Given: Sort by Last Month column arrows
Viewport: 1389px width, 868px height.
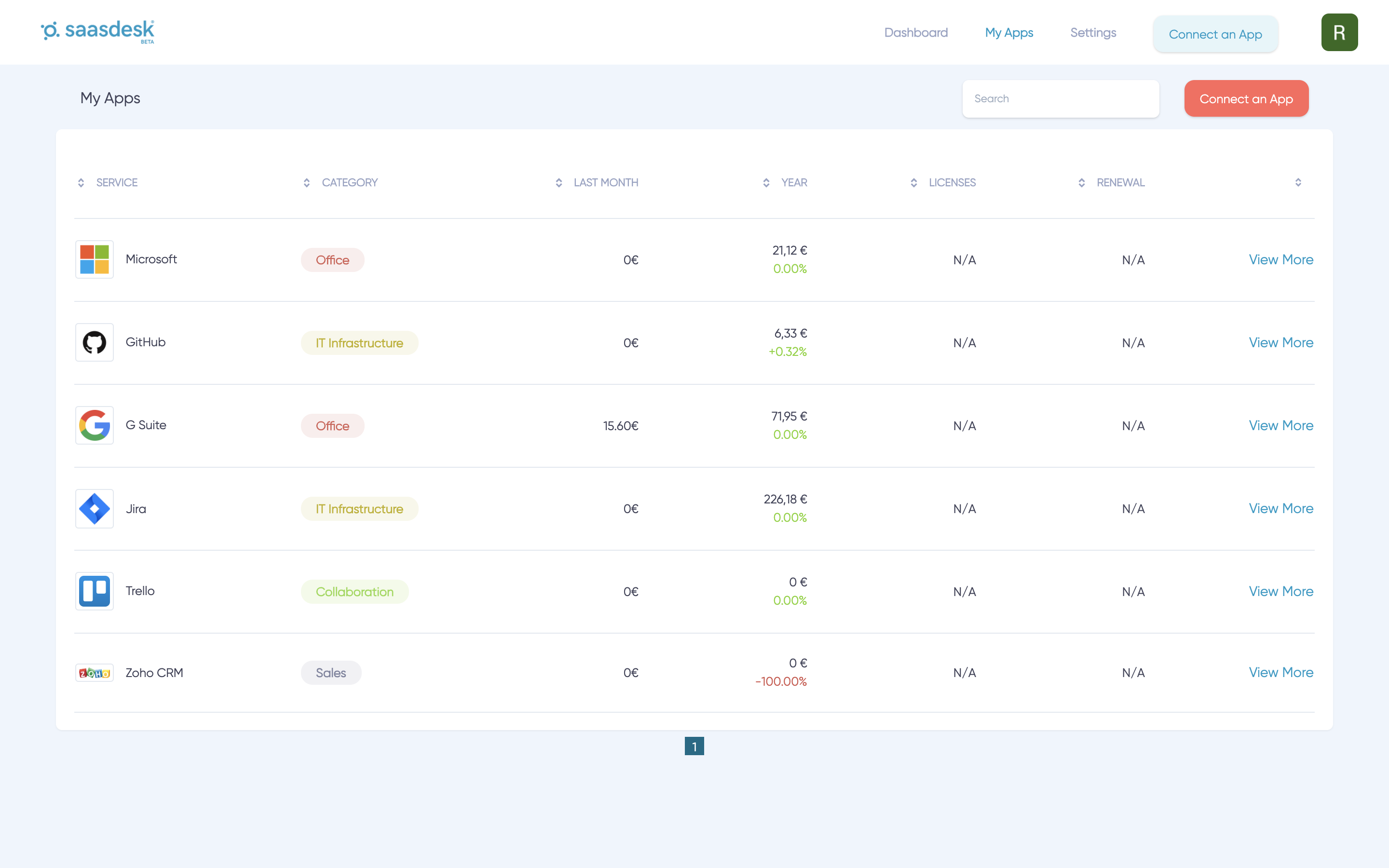Looking at the screenshot, I should 558,183.
